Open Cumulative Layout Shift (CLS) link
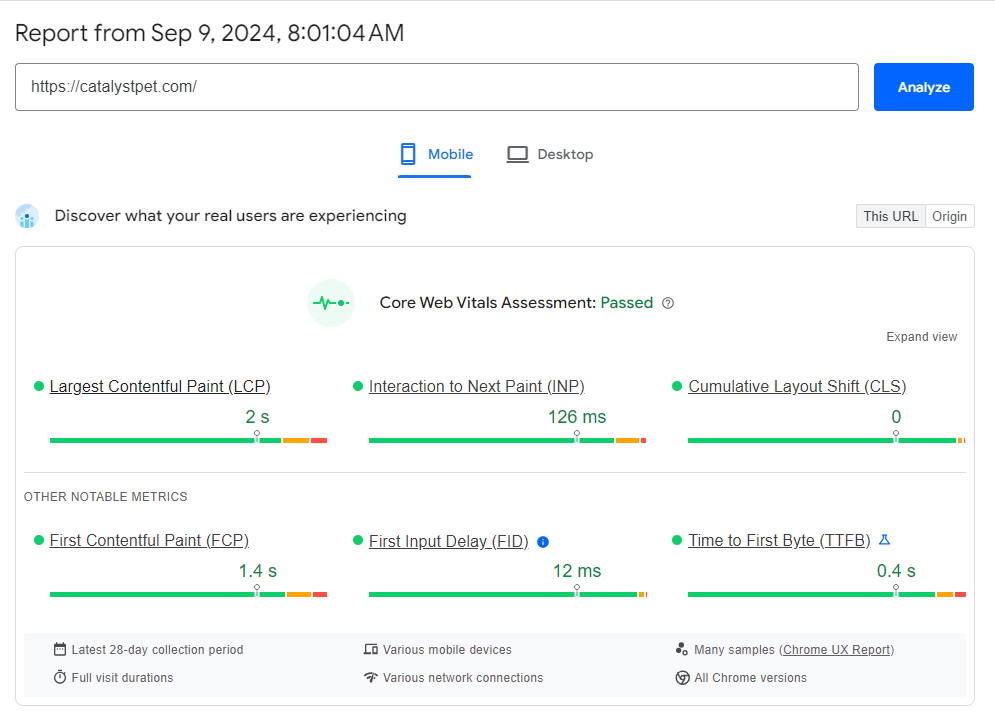995x718 pixels. point(797,386)
